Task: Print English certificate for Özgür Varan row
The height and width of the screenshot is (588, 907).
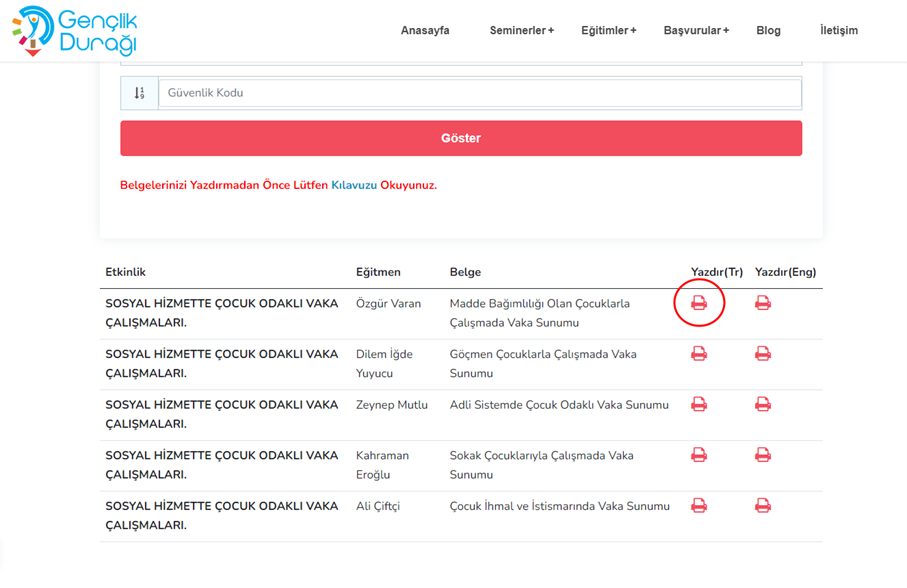Action: [x=762, y=303]
